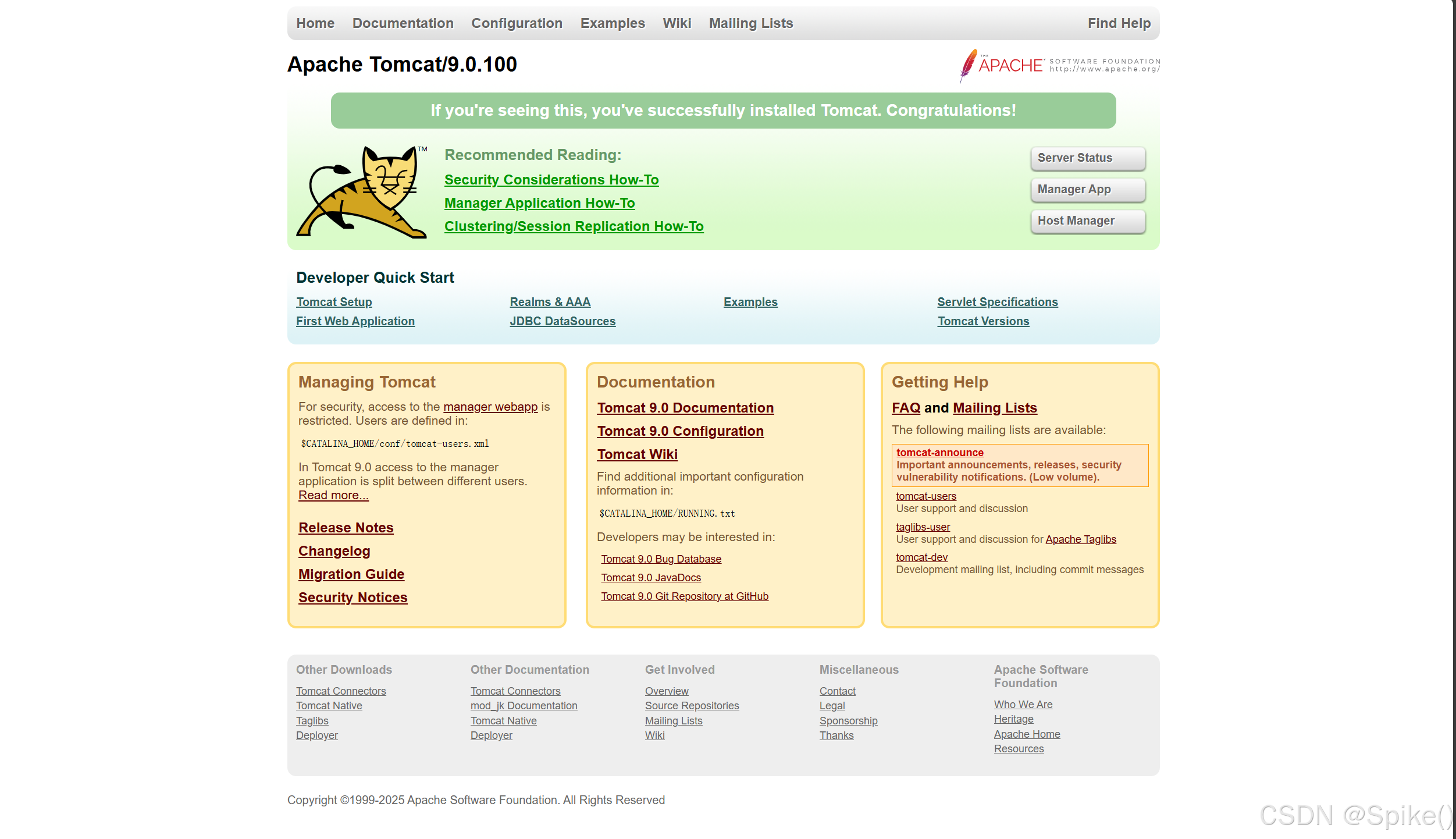Open the Server Status button
This screenshot has height=839, width=1456.
[1087, 158]
